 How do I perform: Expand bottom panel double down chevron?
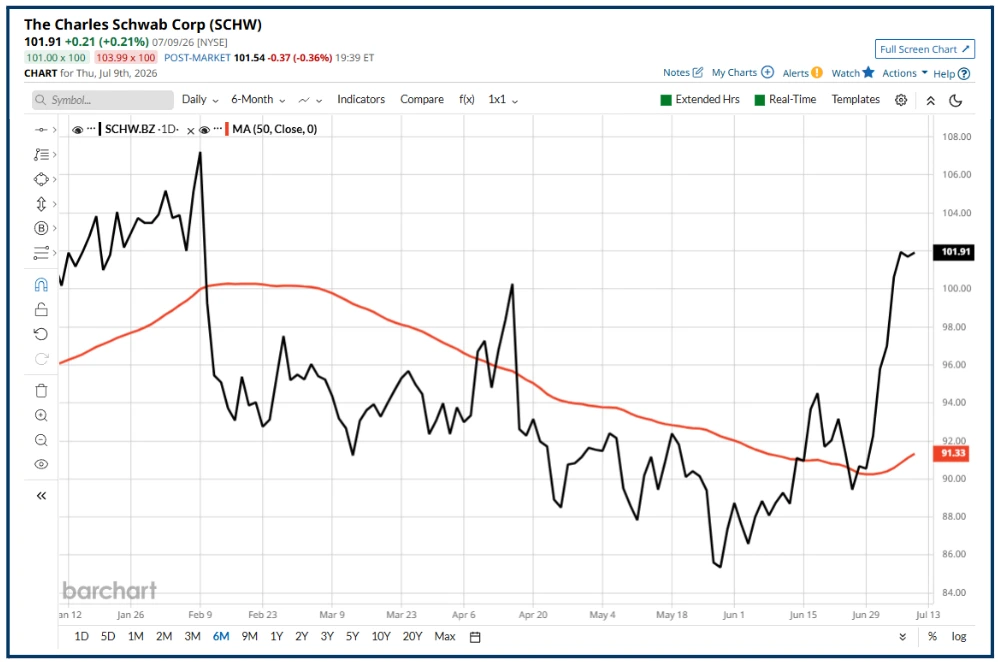click(x=903, y=637)
